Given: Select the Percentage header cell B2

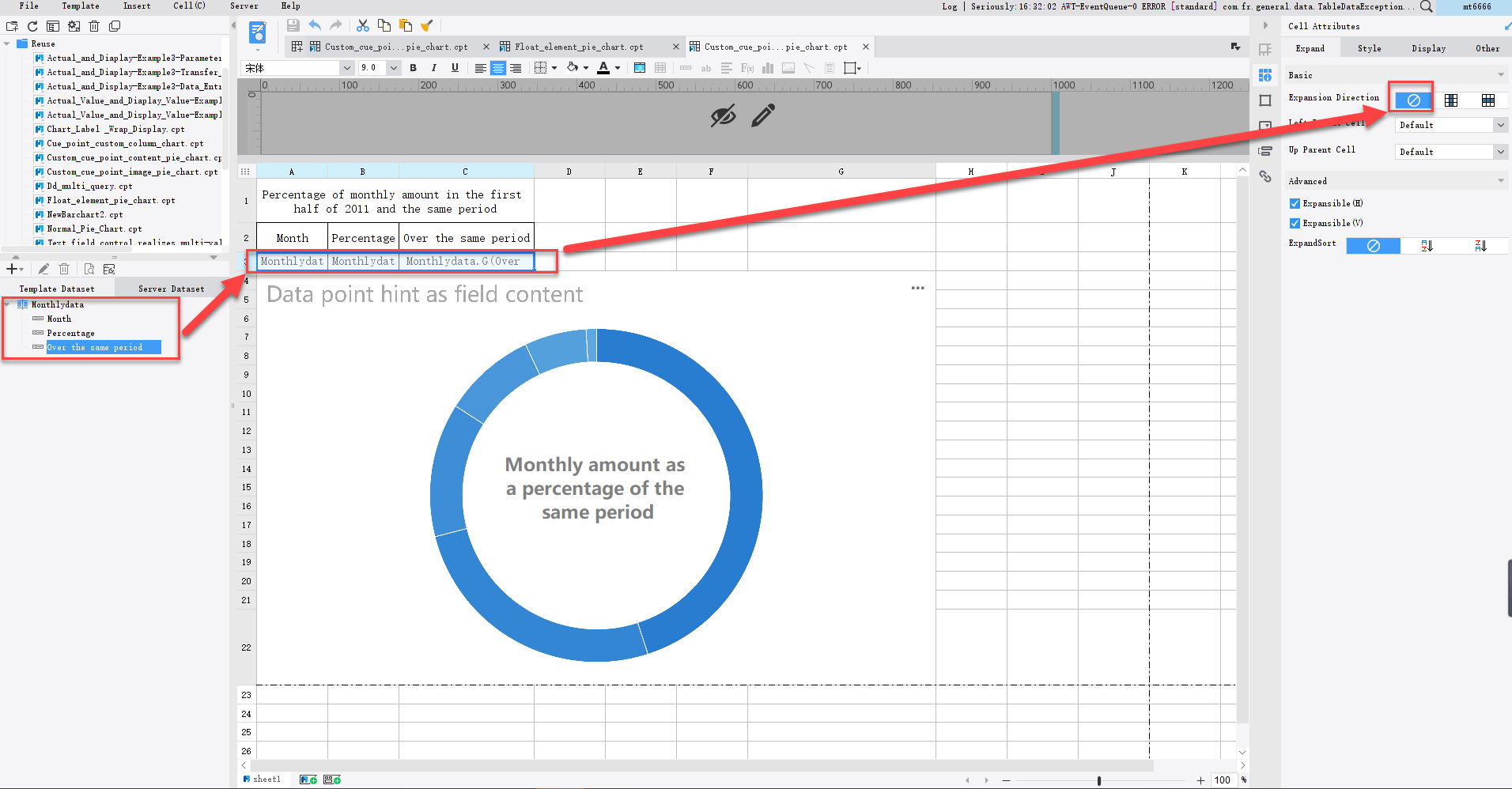Looking at the screenshot, I should point(363,237).
